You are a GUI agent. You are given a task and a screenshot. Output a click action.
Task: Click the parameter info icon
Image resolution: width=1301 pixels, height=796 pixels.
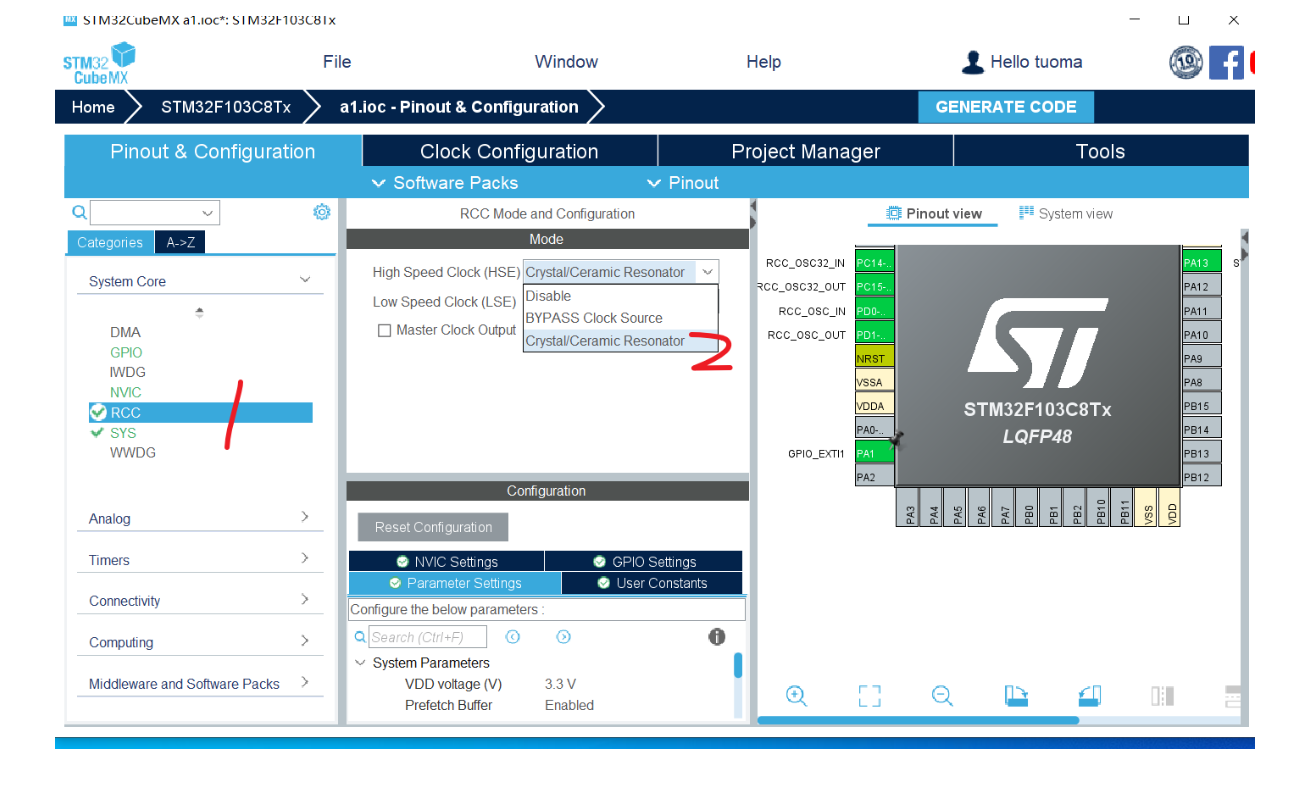coord(717,636)
